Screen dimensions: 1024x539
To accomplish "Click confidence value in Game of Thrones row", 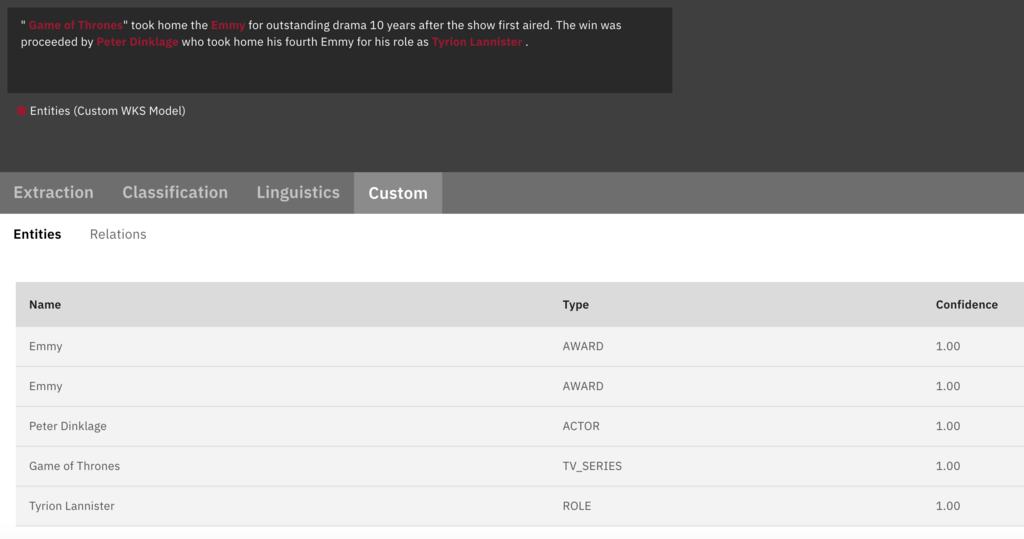I will pyautogui.click(x=948, y=466).
